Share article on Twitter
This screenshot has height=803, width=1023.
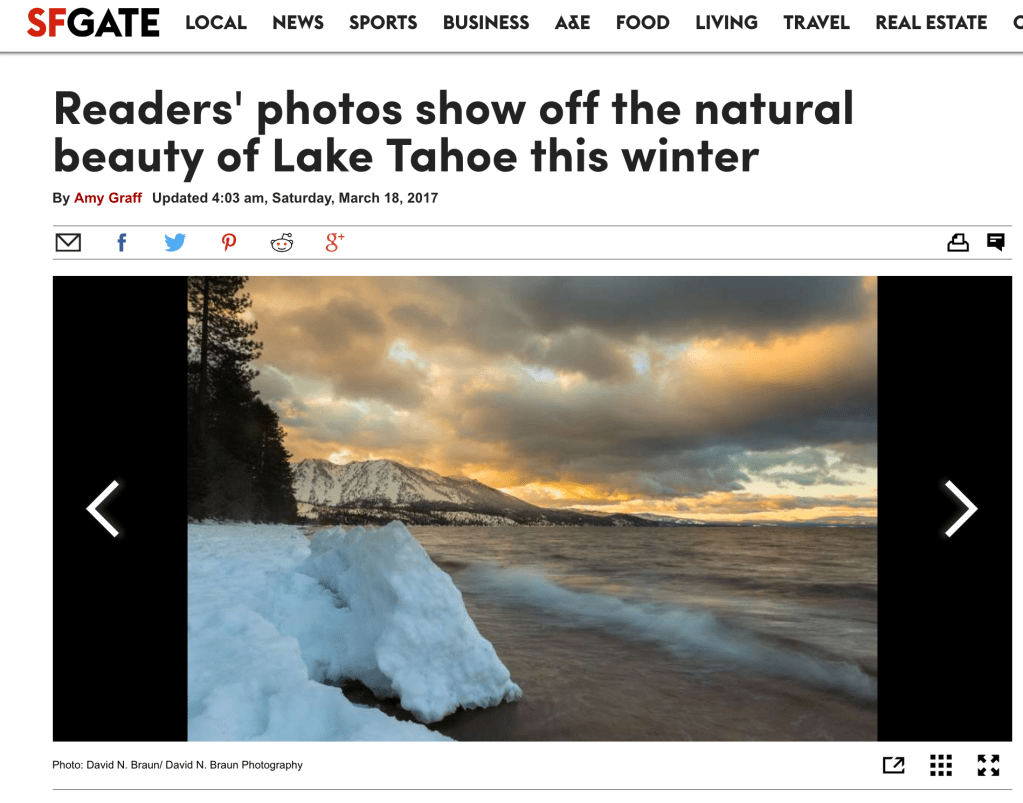(x=175, y=243)
